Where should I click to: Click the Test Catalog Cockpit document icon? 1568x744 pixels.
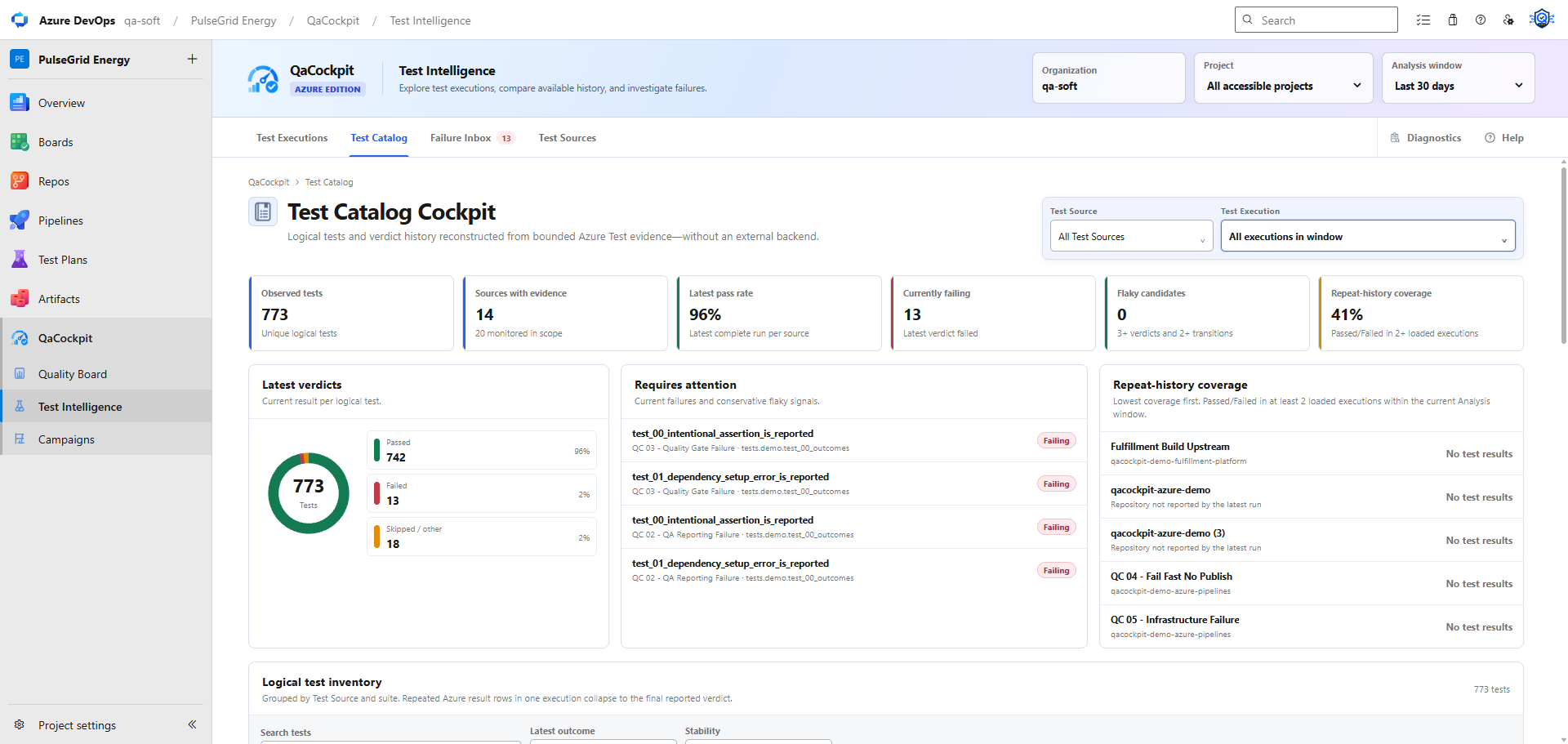click(263, 212)
